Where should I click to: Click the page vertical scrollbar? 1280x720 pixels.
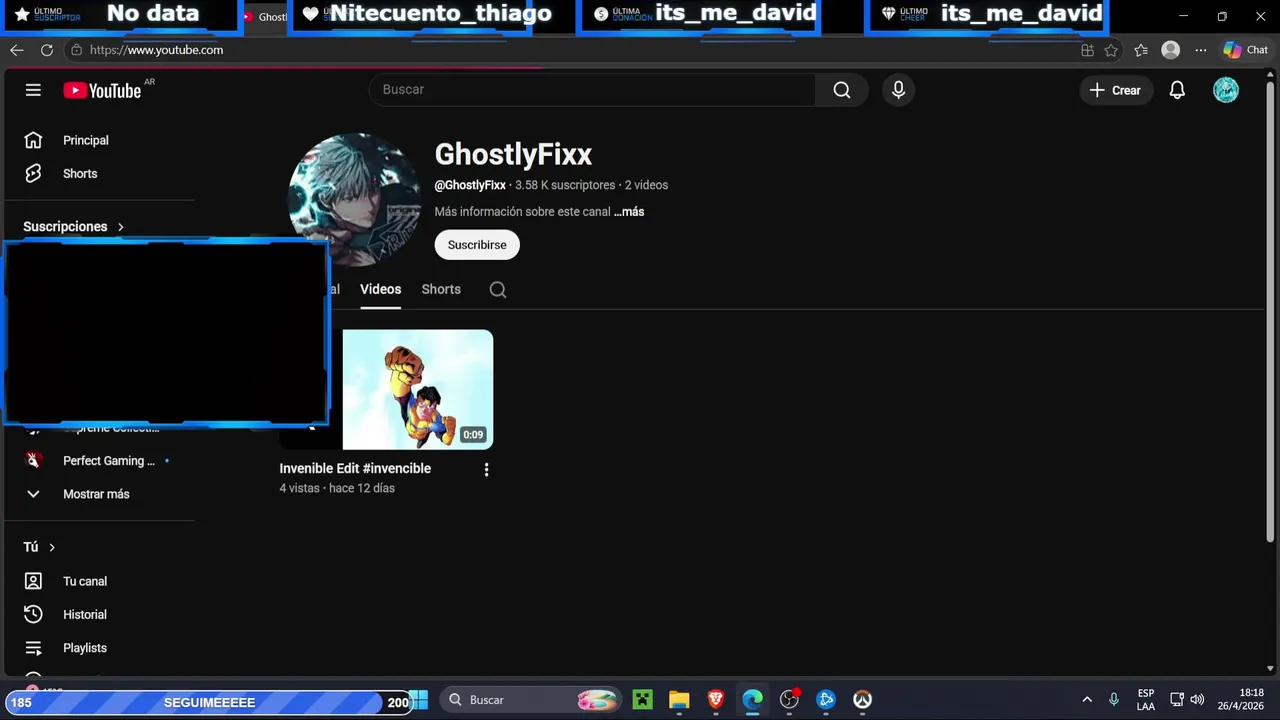coord(1271,310)
